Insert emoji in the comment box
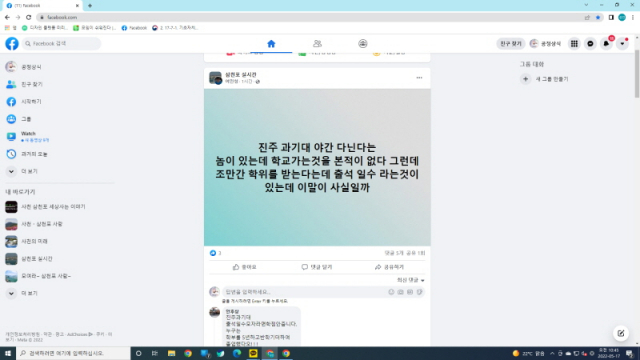This screenshot has width=640, height=360. coord(391,292)
